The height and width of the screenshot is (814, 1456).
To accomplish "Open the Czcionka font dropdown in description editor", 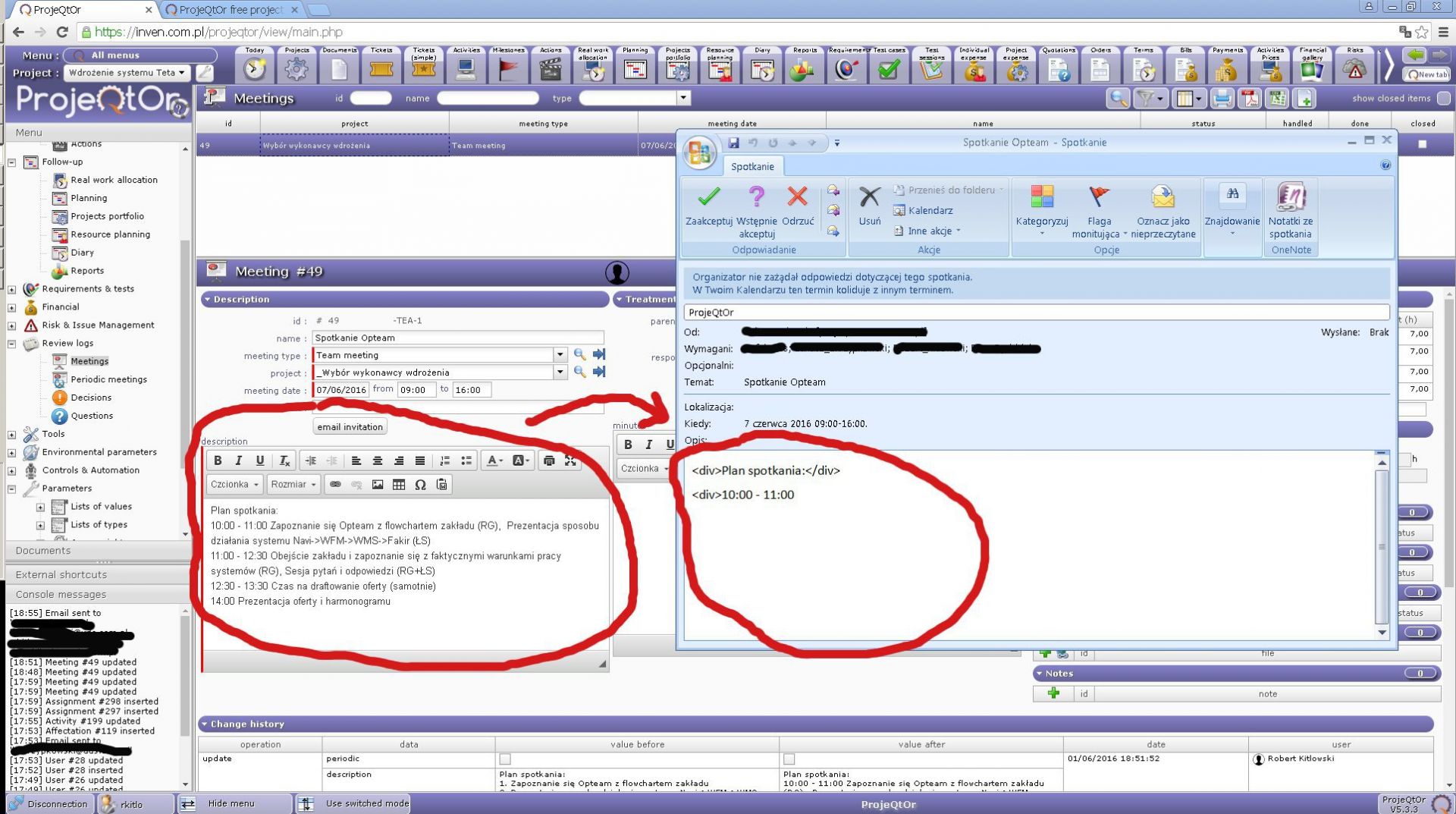I will (x=234, y=485).
